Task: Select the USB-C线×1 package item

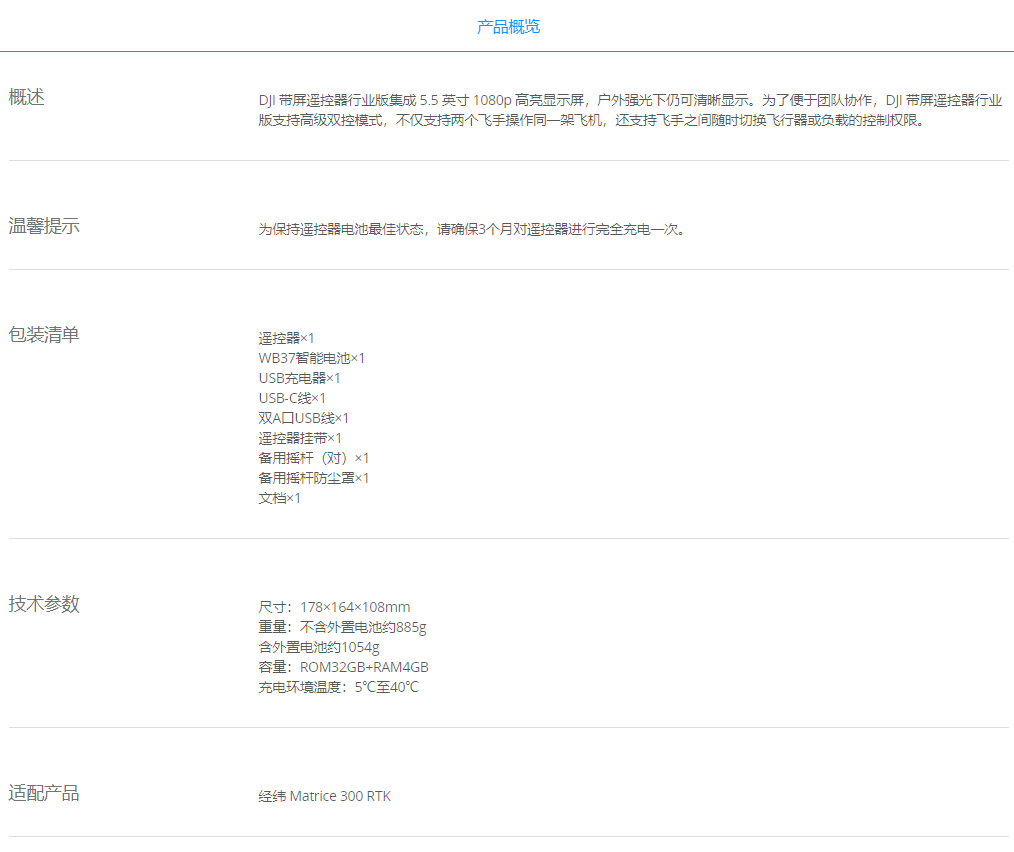Action: coord(292,398)
